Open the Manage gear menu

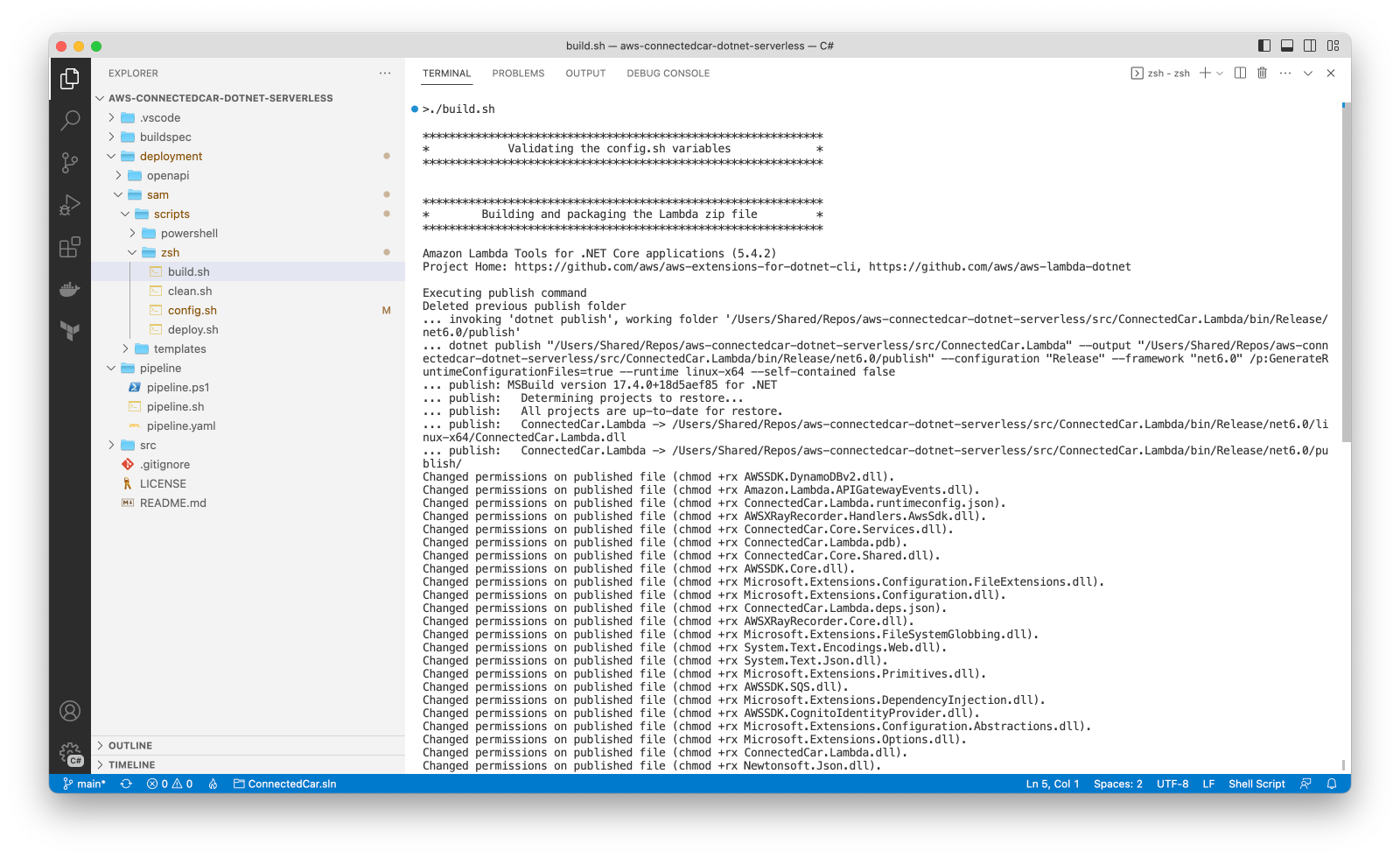(70, 753)
